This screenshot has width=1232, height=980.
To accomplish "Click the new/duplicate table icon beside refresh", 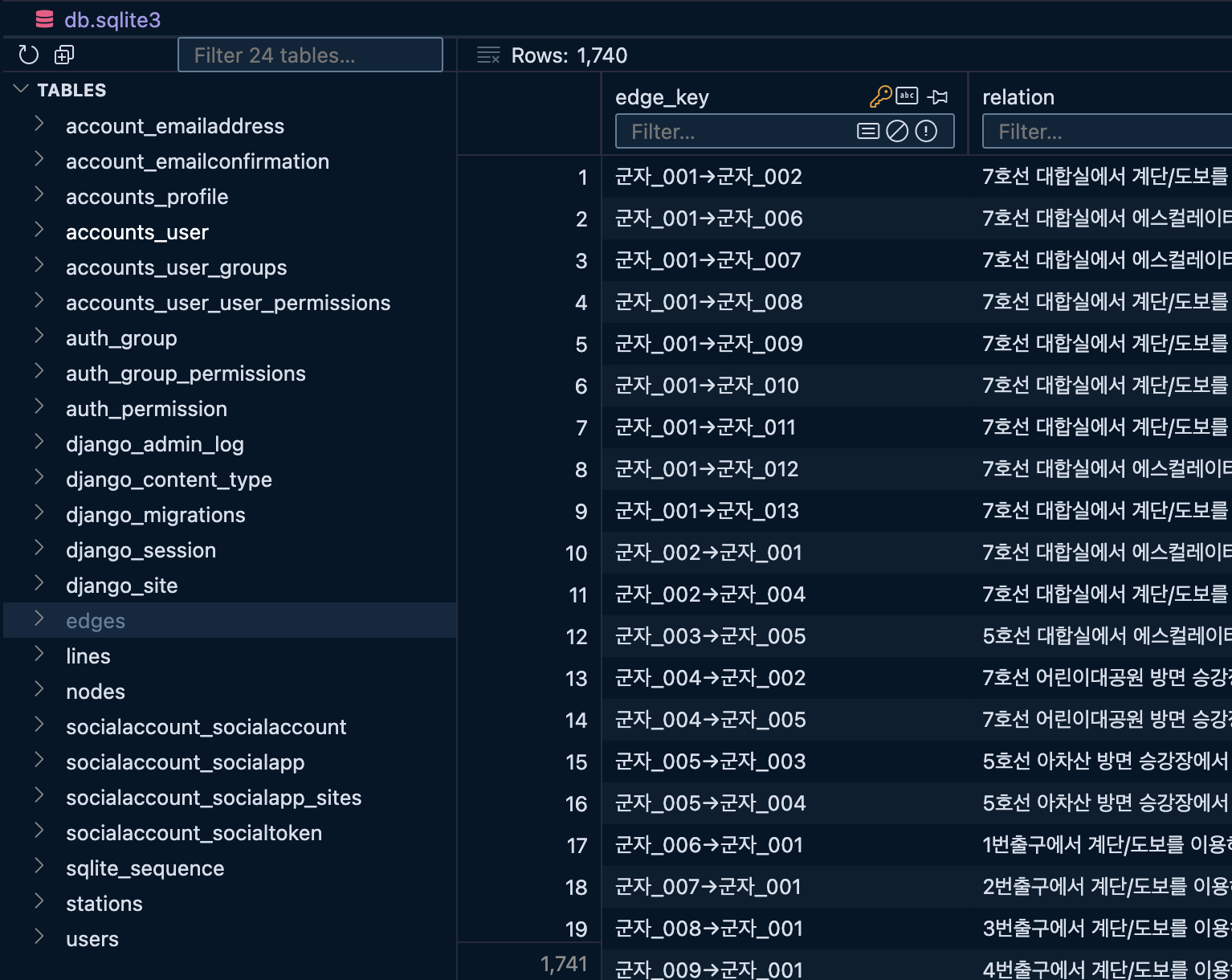I will [63, 55].
